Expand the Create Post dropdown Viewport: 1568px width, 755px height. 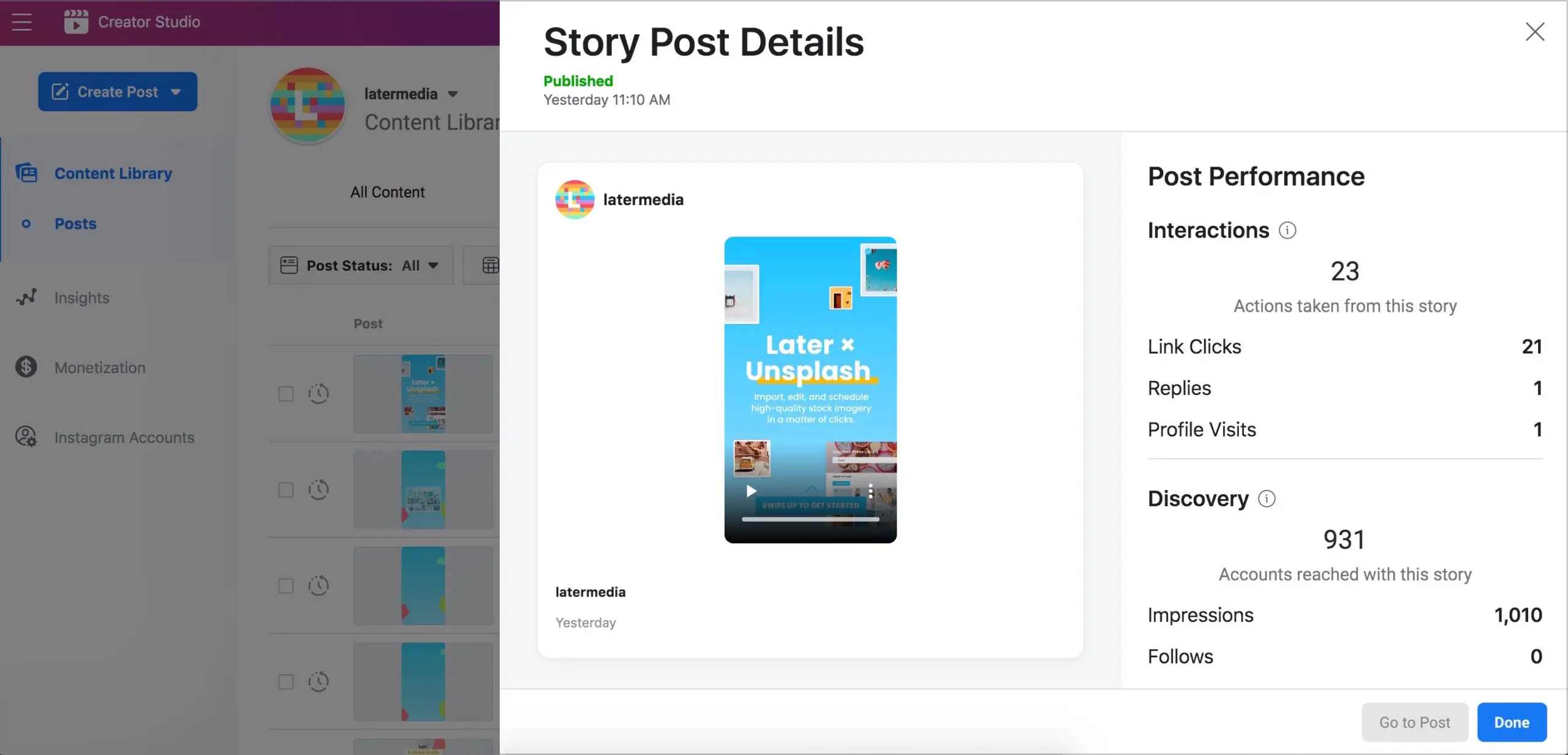click(176, 92)
